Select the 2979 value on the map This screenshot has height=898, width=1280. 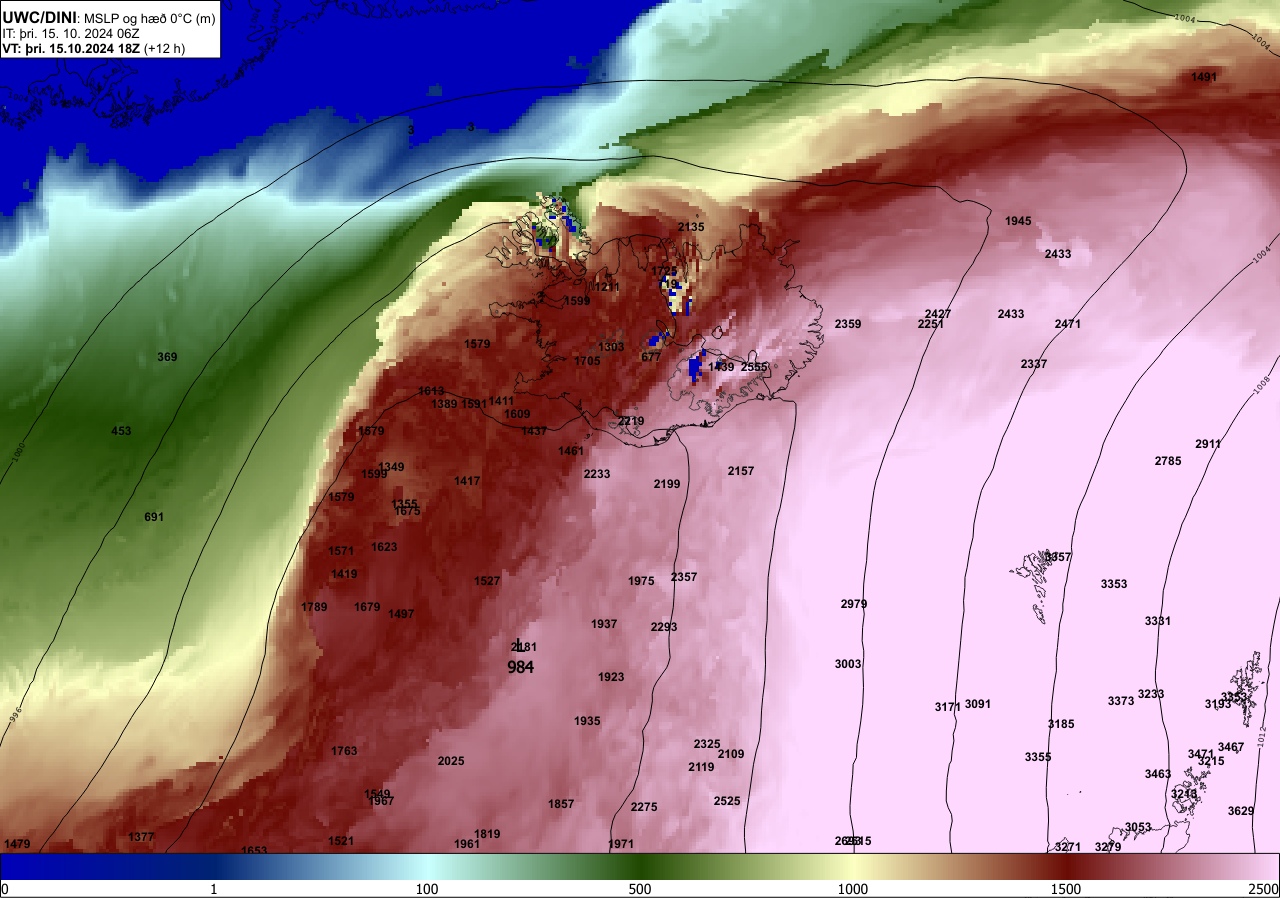pyautogui.click(x=854, y=604)
